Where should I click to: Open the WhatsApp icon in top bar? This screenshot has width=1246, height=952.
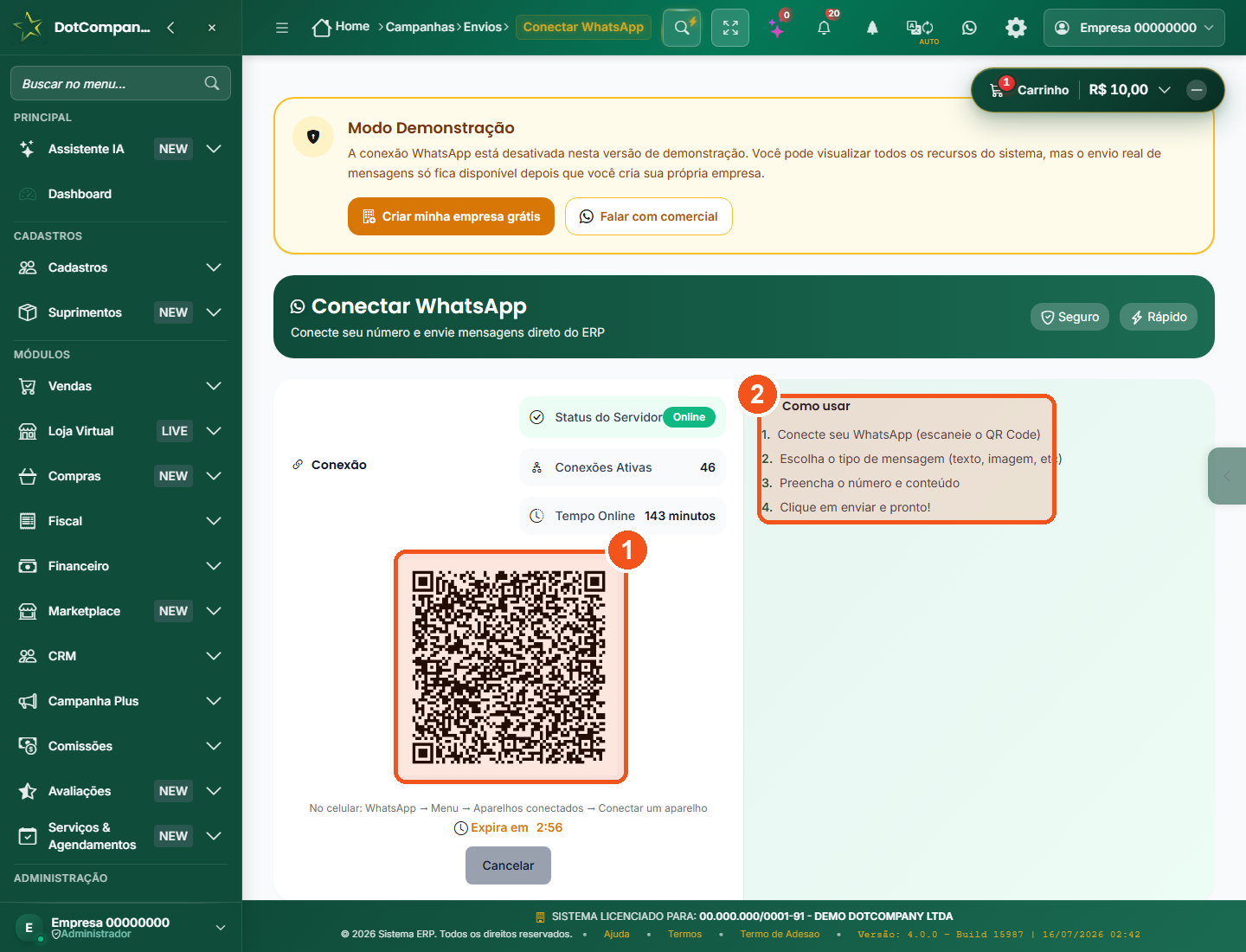pos(969,28)
